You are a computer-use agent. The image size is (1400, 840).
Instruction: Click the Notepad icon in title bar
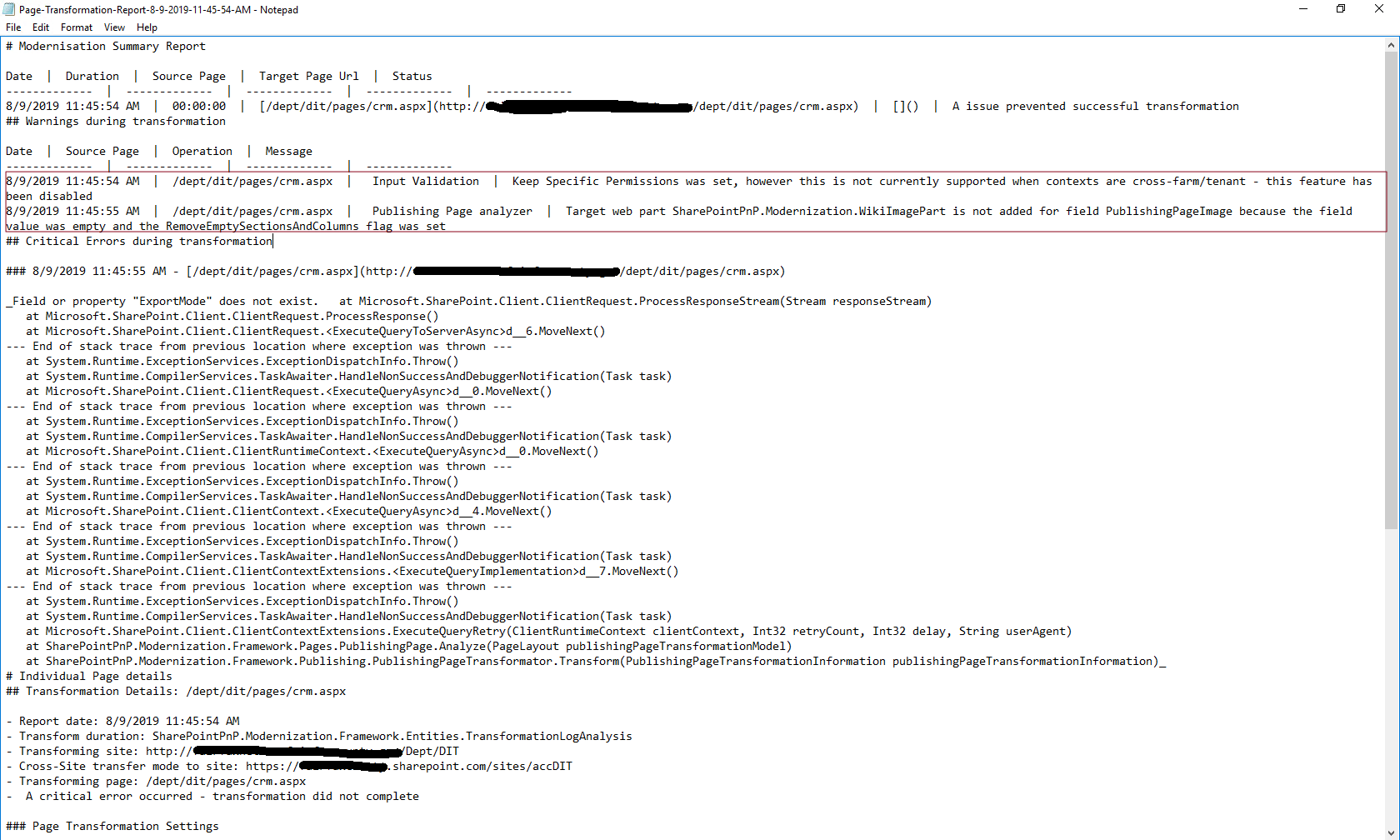[x=9, y=10]
